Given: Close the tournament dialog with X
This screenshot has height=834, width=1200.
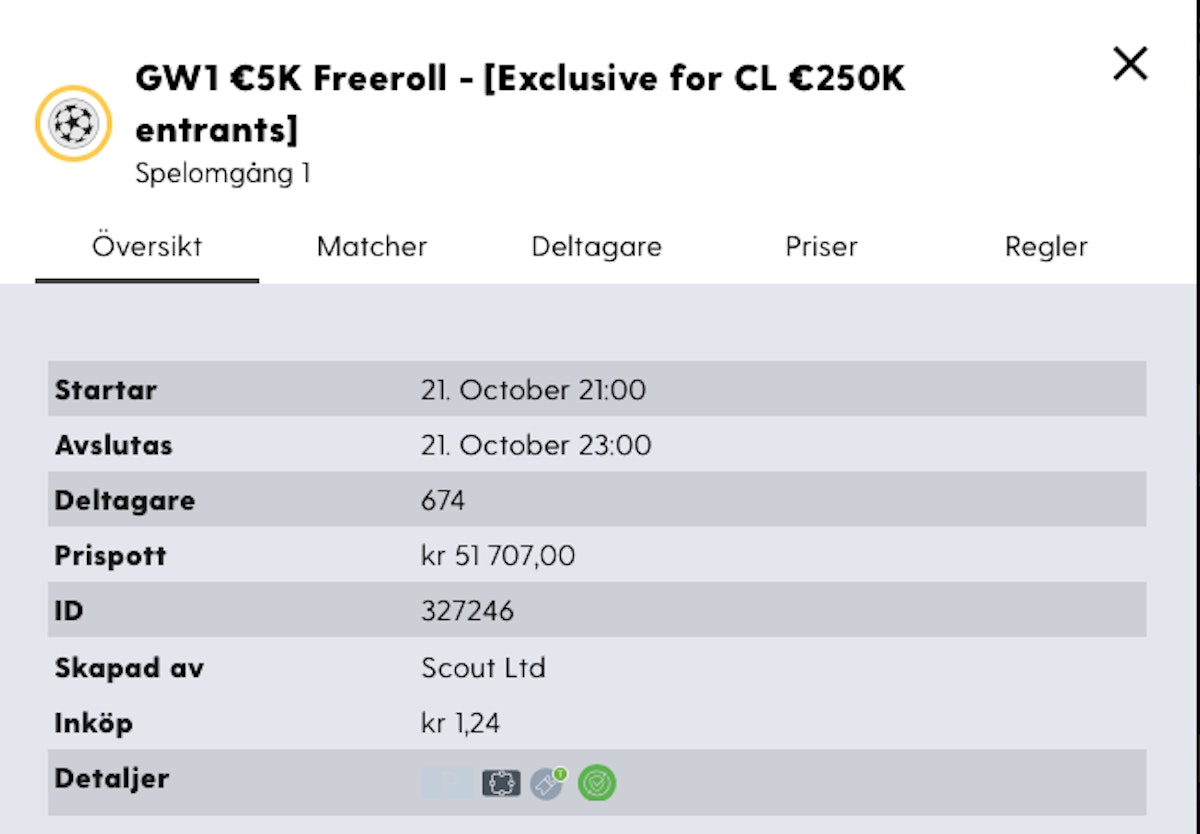Looking at the screenshot, I should pos(1131,64).
